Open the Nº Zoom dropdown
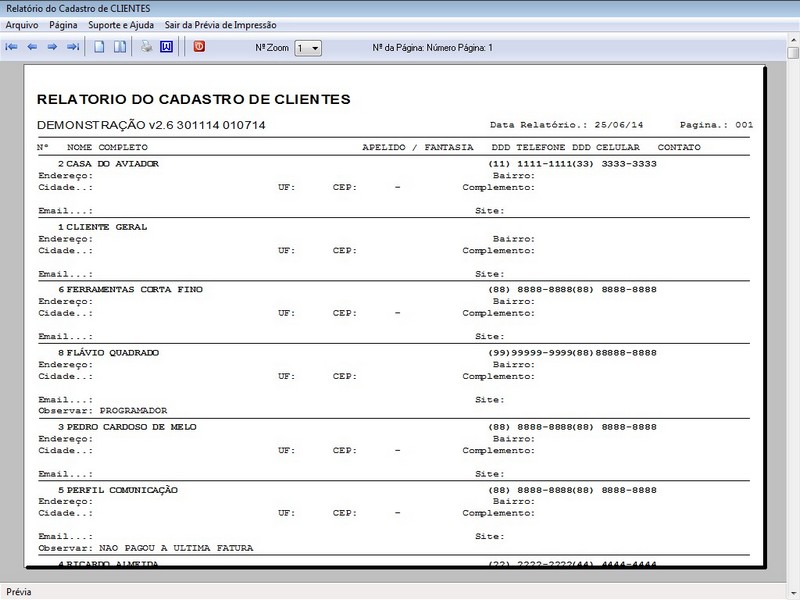 (x=314, y=48)
